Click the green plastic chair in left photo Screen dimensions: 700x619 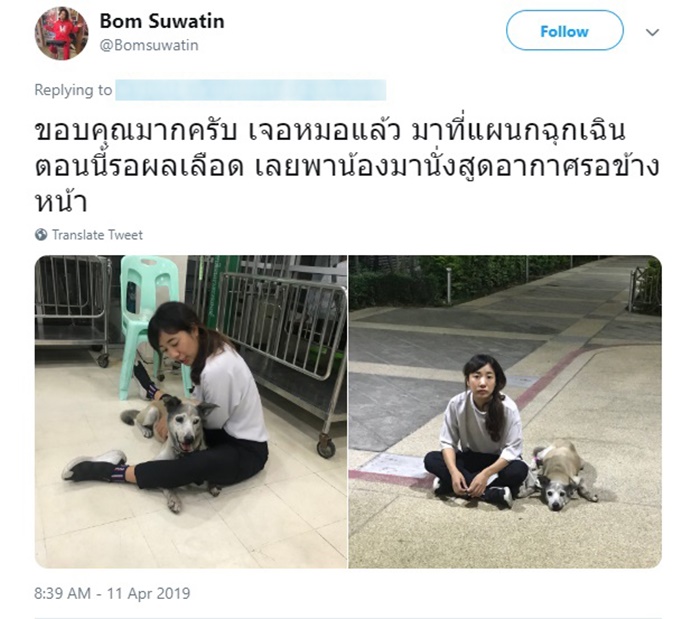[145, 312]
